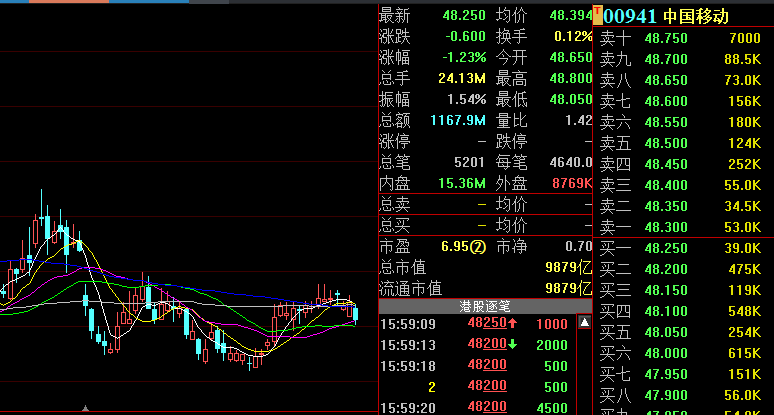Click the 买六 bid row at 48.000
This screenshot has width=774, height=415.
click(683, 353)
